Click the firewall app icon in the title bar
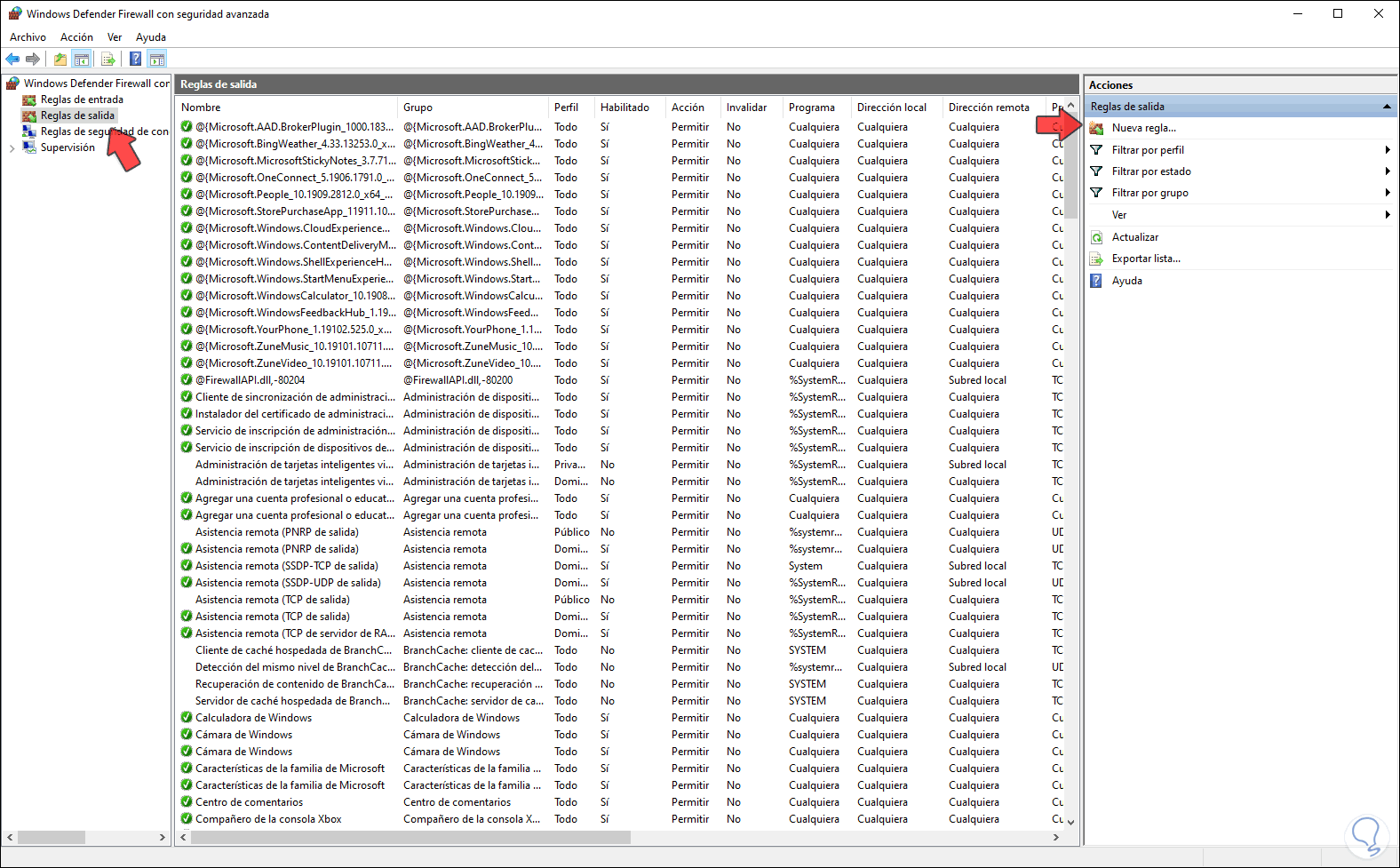The height and width of the screenshot is (868, 1400). coord(14,13)
